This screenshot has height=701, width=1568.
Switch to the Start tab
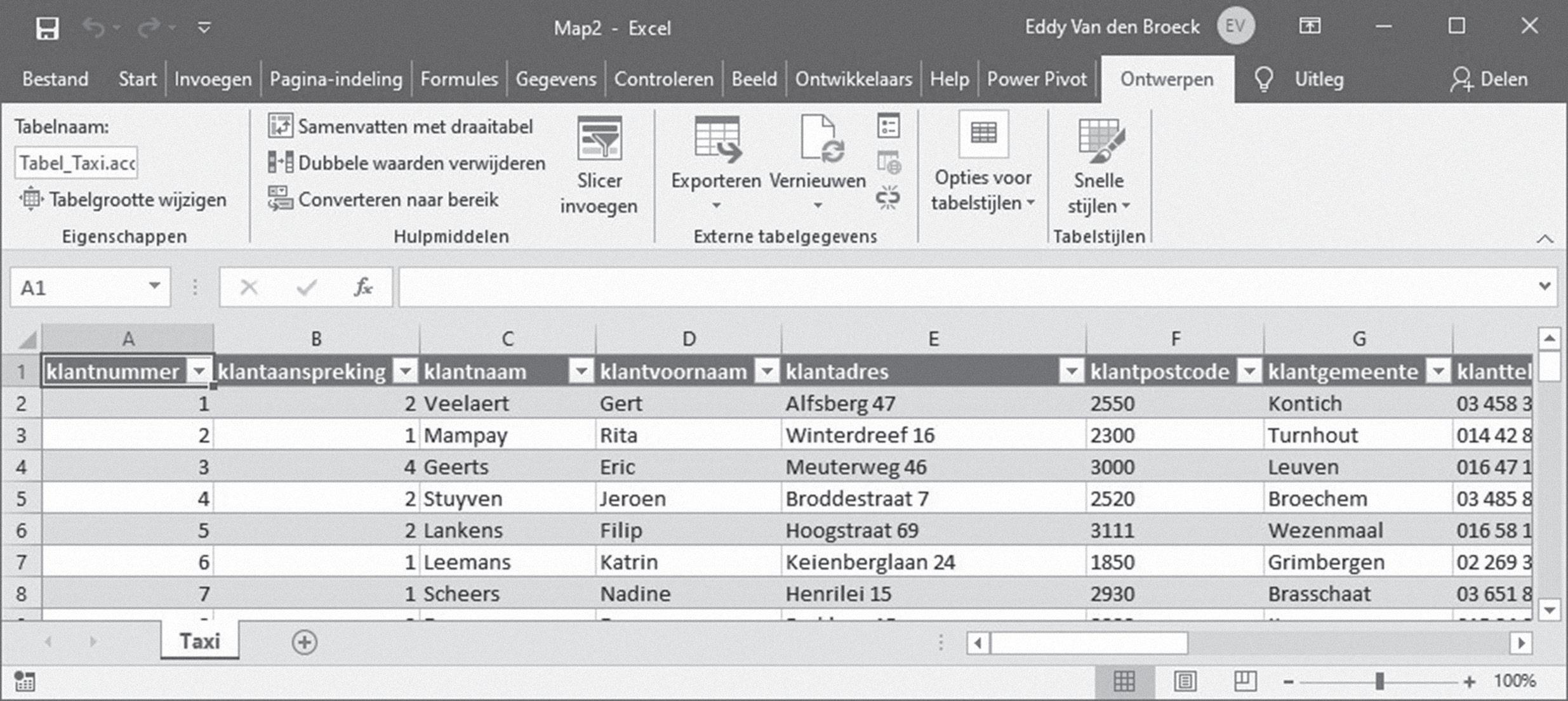point(137,79)
